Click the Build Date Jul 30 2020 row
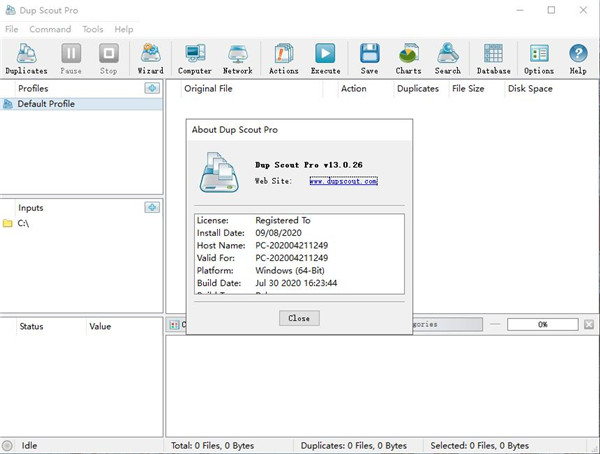Viewport: 600px width, 454px height. [299, 283]
